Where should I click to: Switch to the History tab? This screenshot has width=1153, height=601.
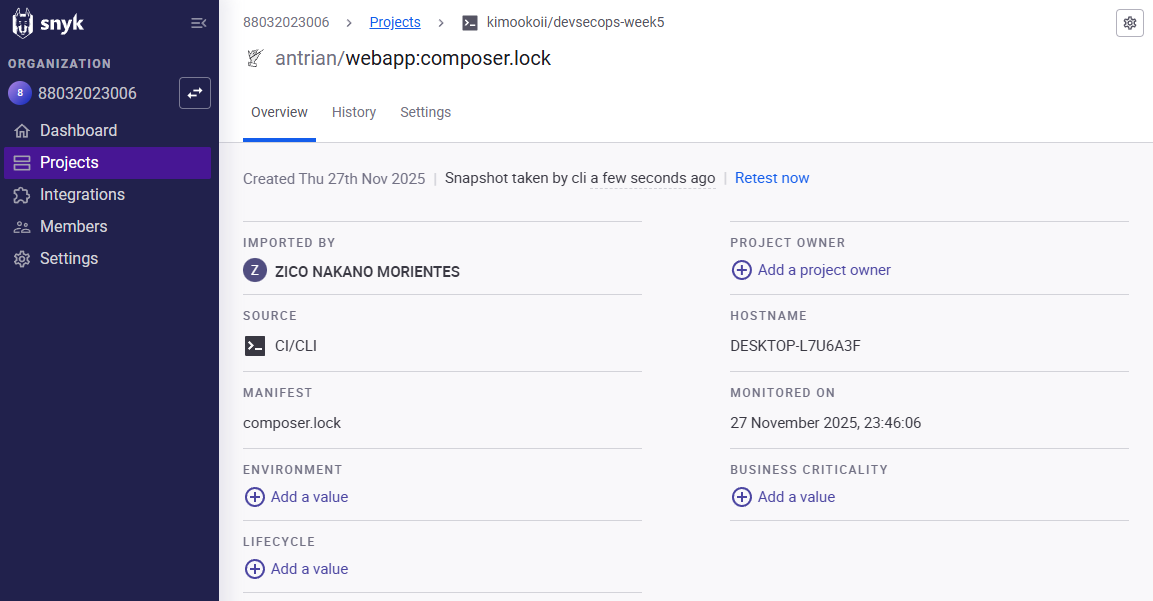pyautogui.click(x=354, y=112)
